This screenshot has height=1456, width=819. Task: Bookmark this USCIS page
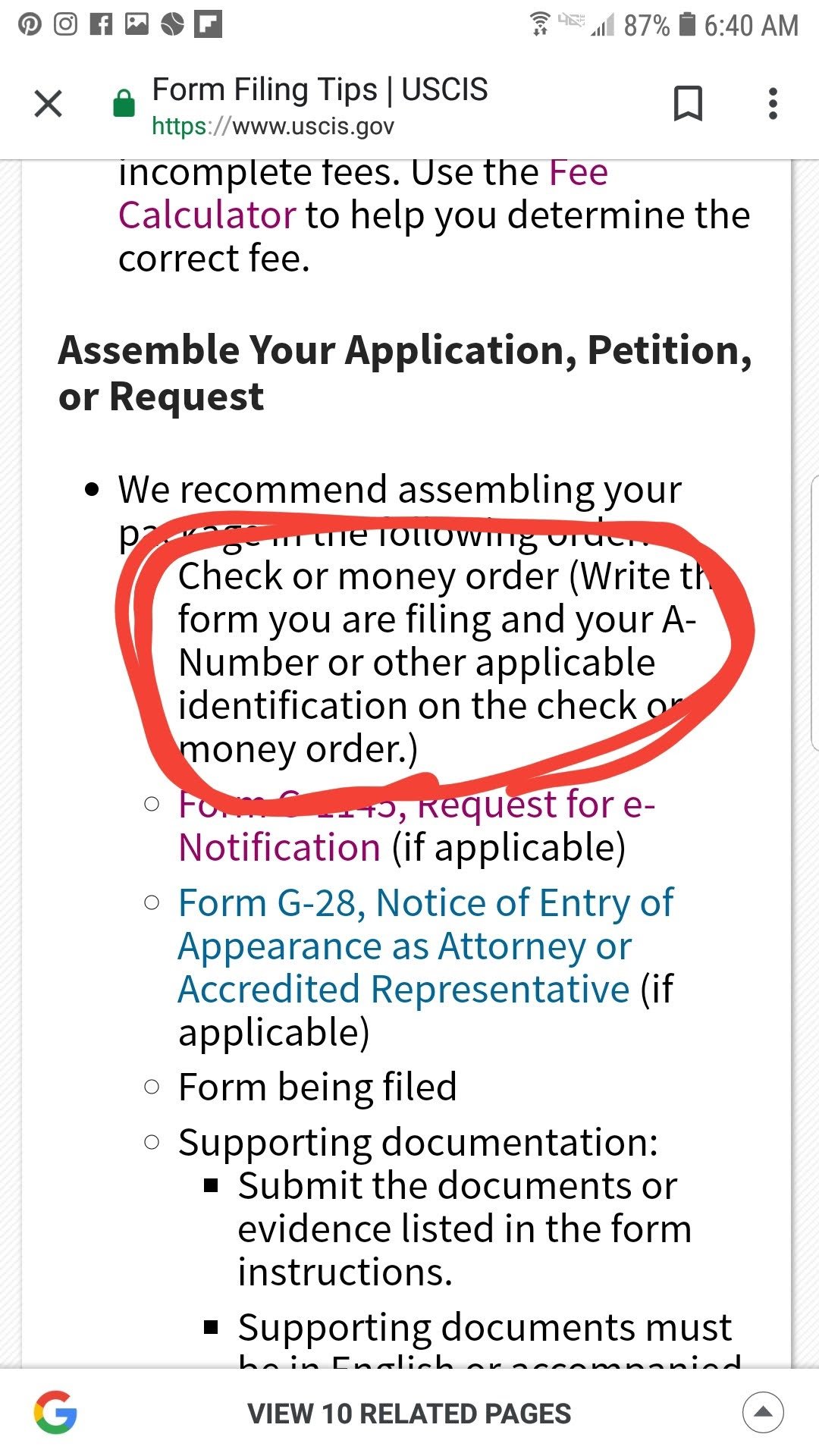click(x=688, y=103)
